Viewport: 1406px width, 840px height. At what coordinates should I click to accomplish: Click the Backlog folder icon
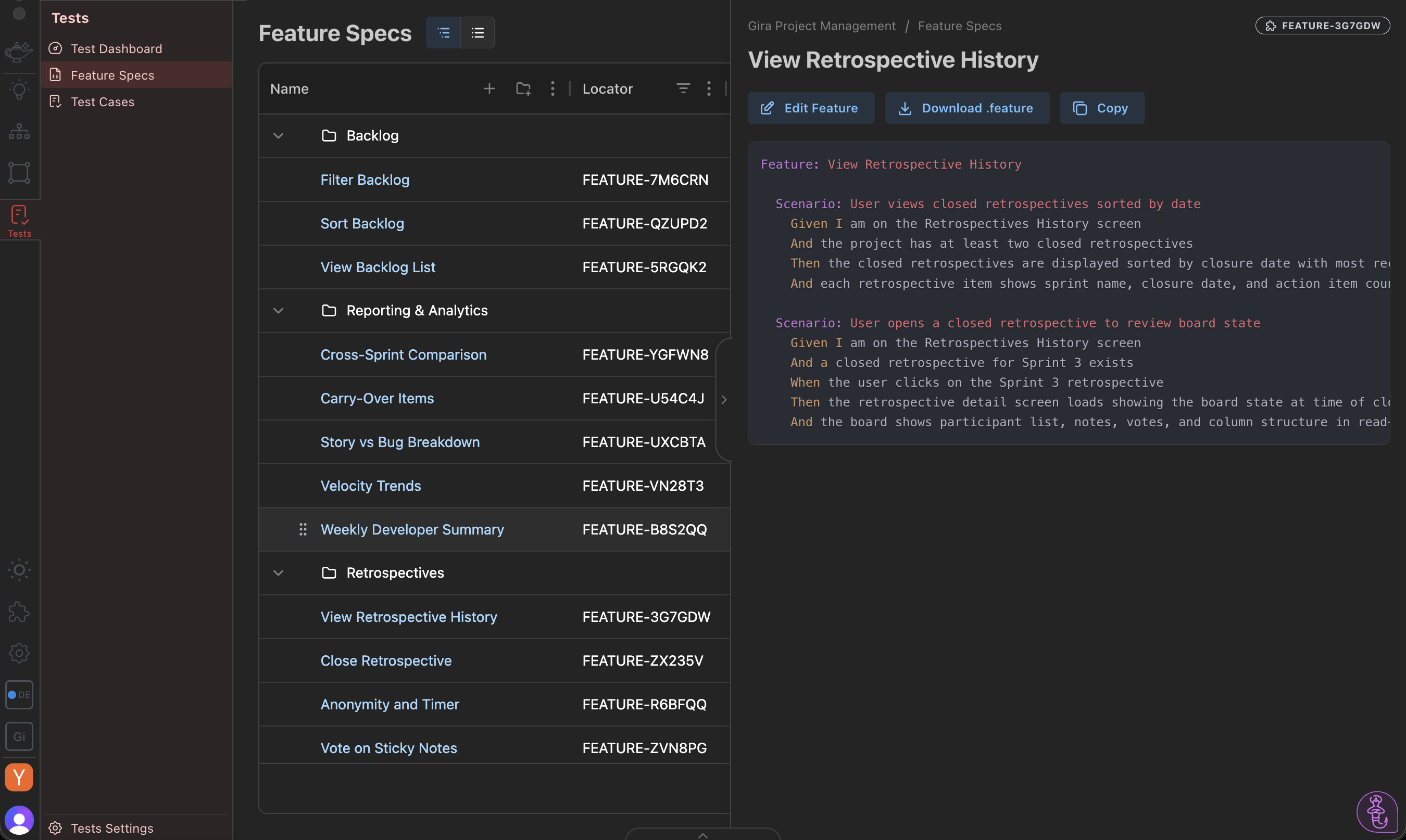click(329, 136)
